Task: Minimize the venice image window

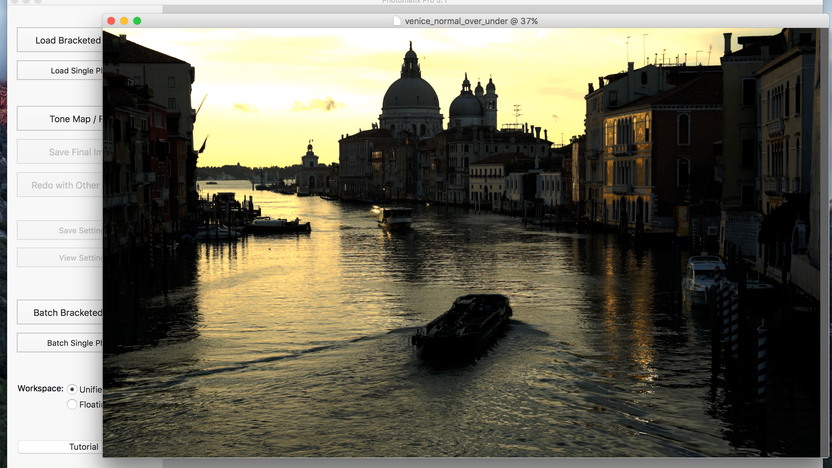Action: pos(124,21)
